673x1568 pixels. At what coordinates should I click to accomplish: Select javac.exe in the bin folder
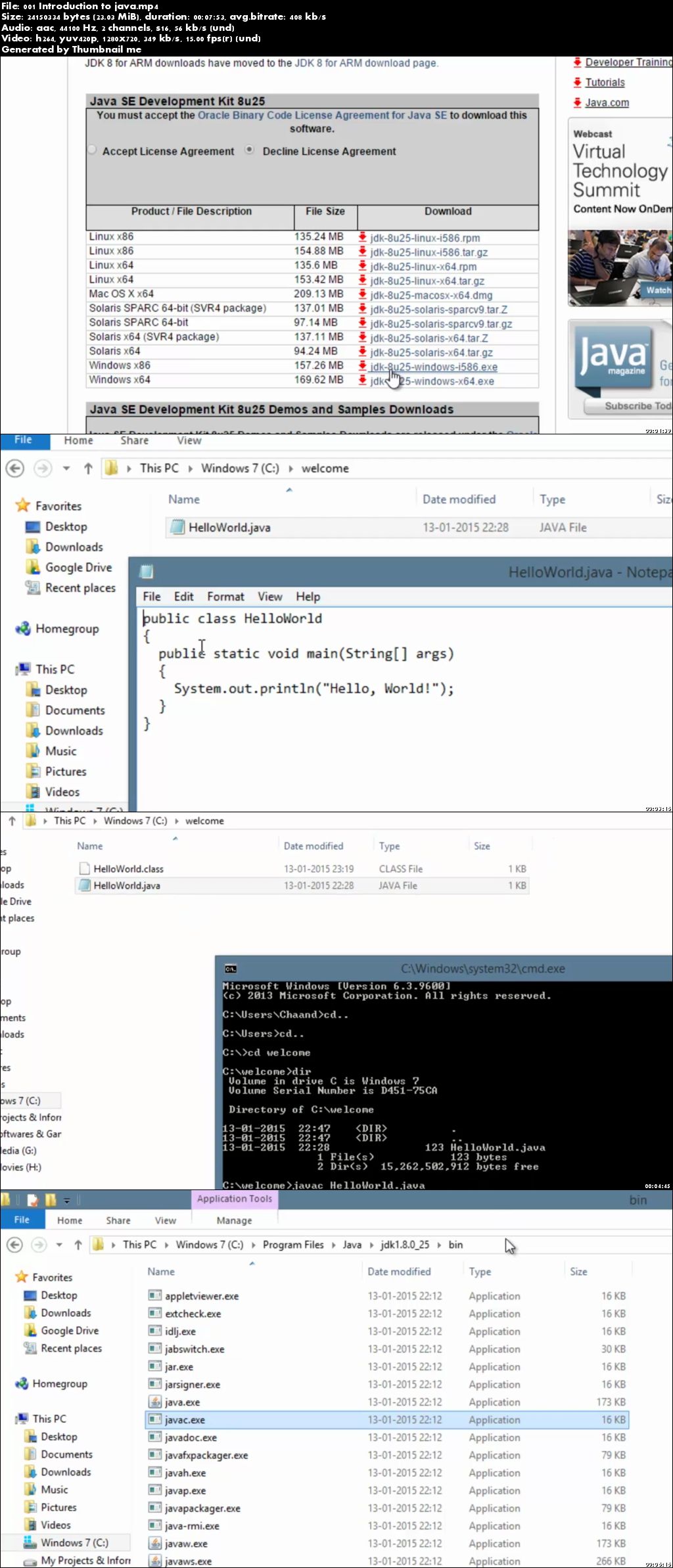click(386, 1419)
